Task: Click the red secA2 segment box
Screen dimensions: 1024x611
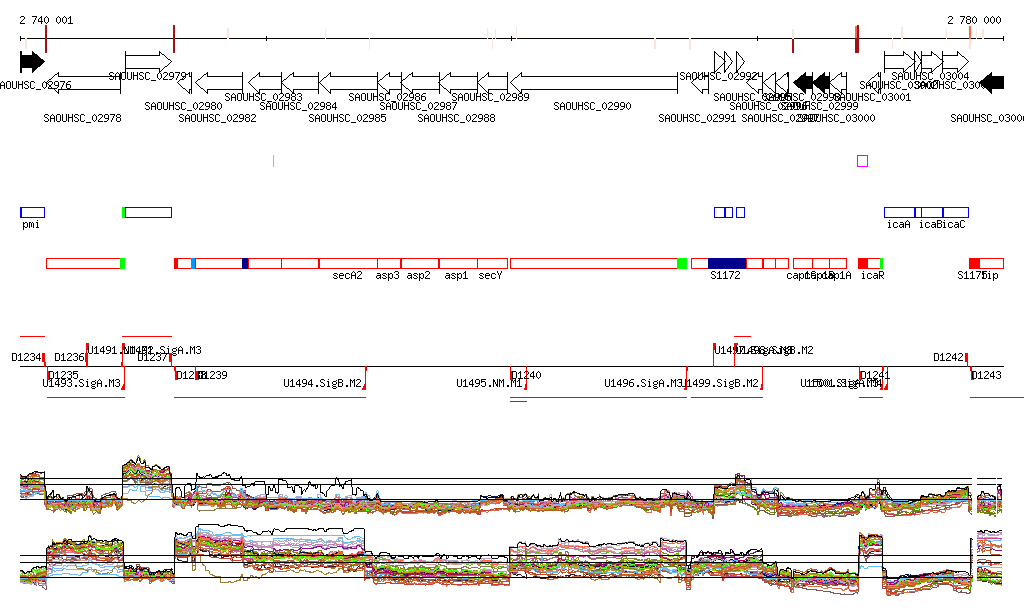Action: [348, 264]
